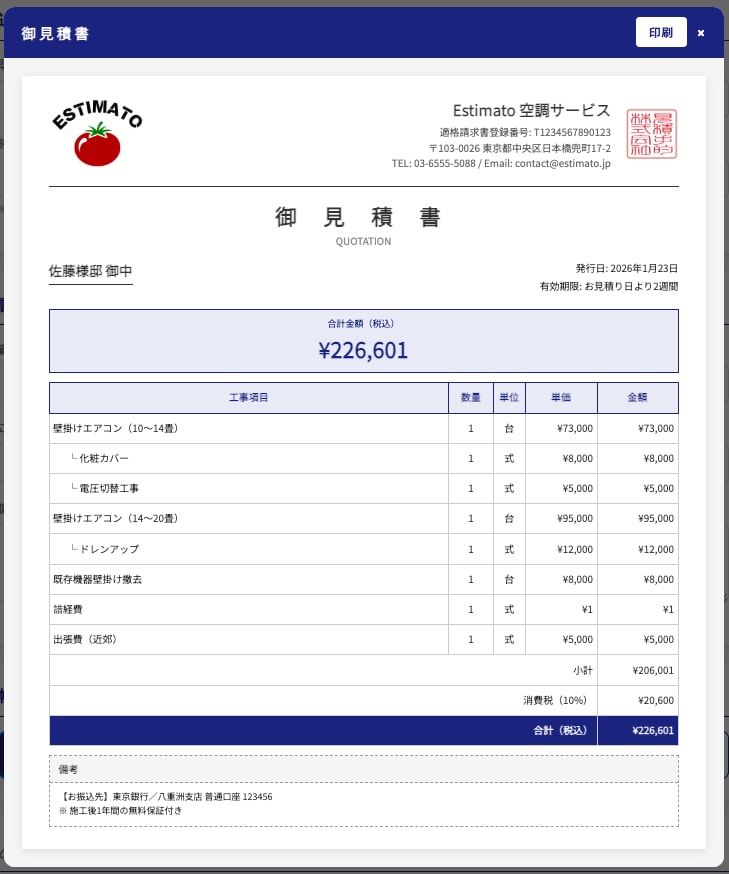729x874 pixels.
Task: Click the 単価 column header
Action: (561, 397)
